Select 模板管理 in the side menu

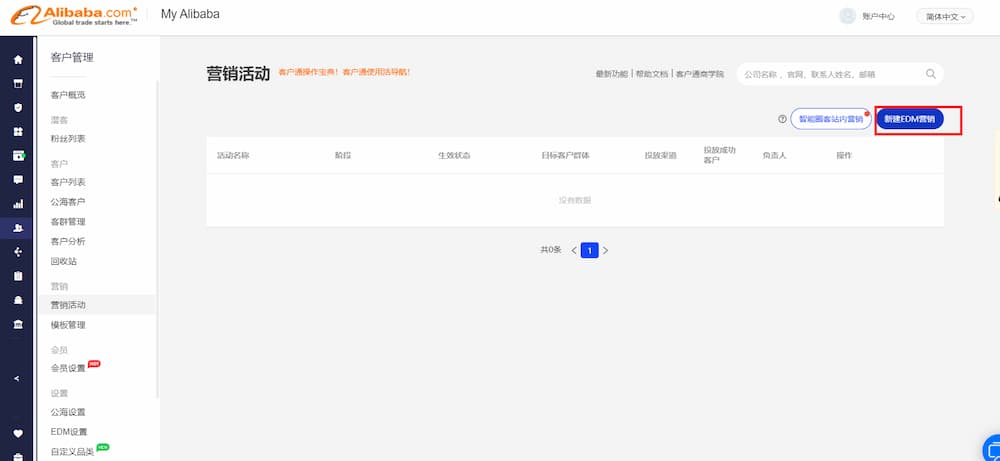click(68, 325)
